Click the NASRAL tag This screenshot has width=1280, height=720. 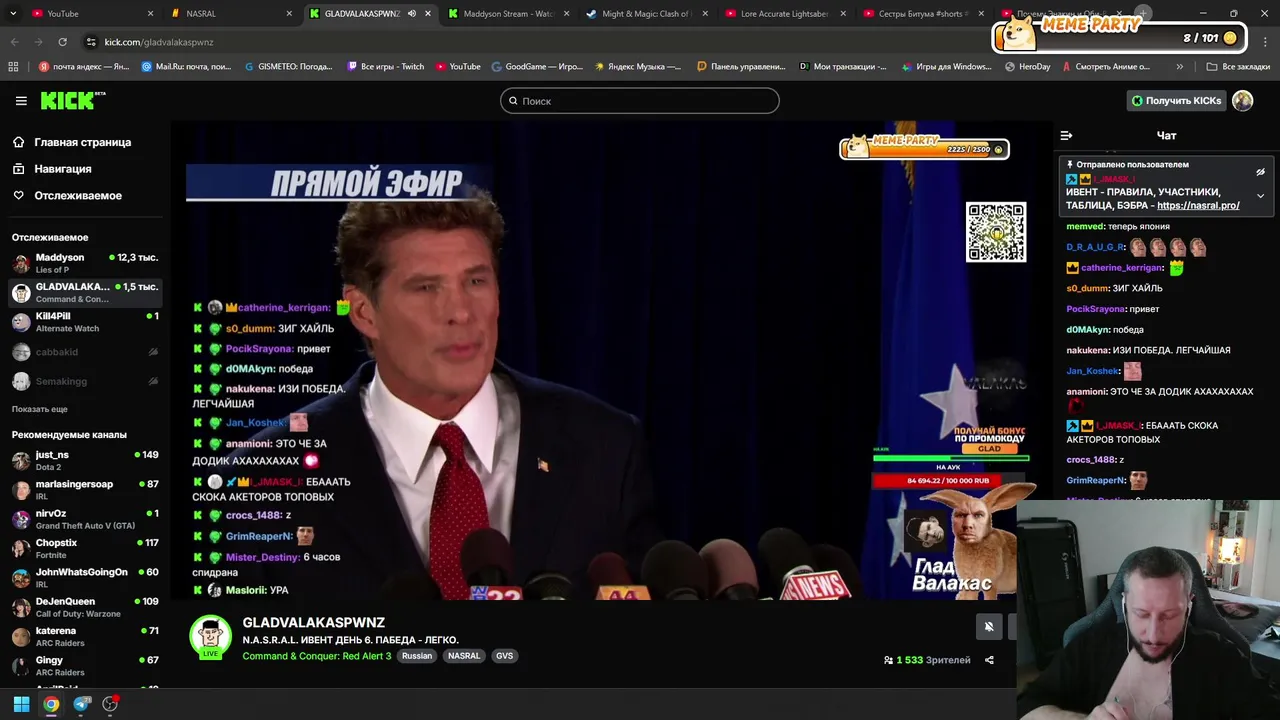point(464,656)
